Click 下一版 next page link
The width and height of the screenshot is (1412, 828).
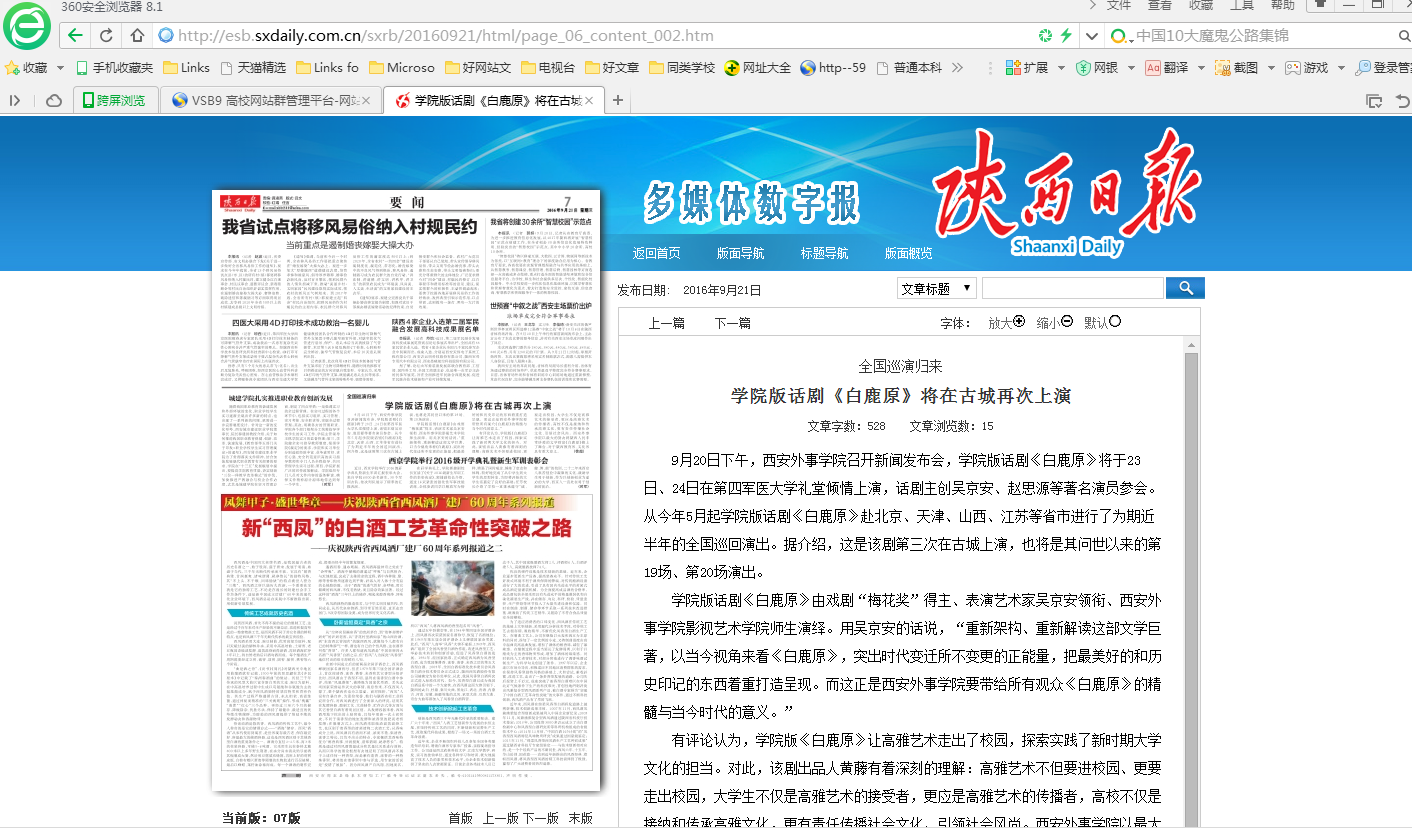(x=541, y=818)
